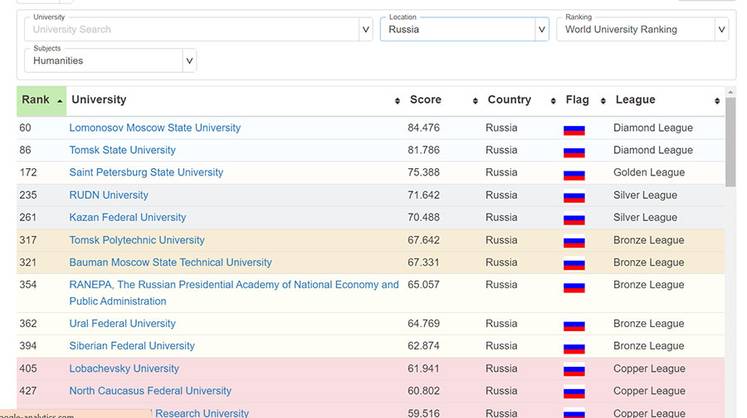This screenshot has height=418, width=747.
Task: Click Russian flag in Kazan Federal row
Action: (x=574, y=219)
